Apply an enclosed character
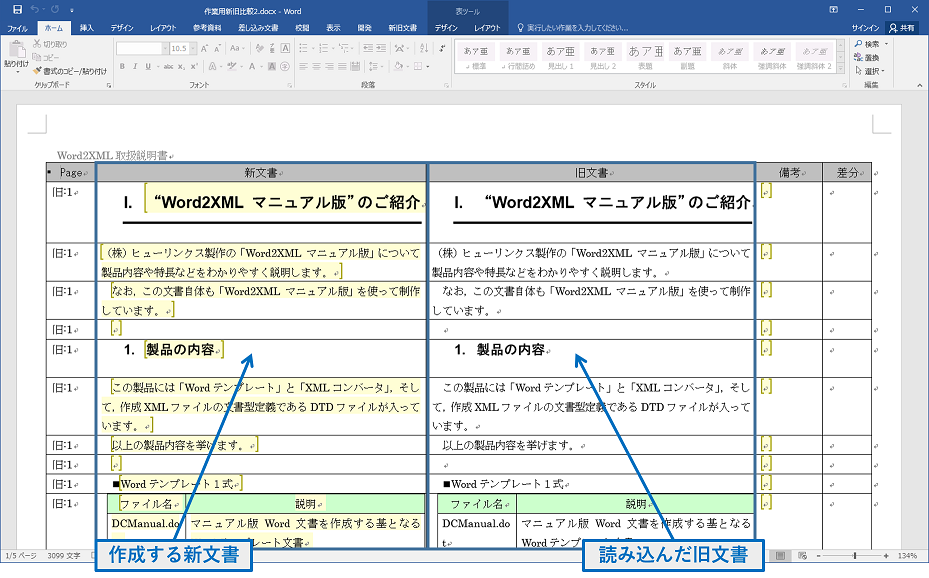Screen dimensions: 929x578 pyautogui.click(x=285, y=66)
